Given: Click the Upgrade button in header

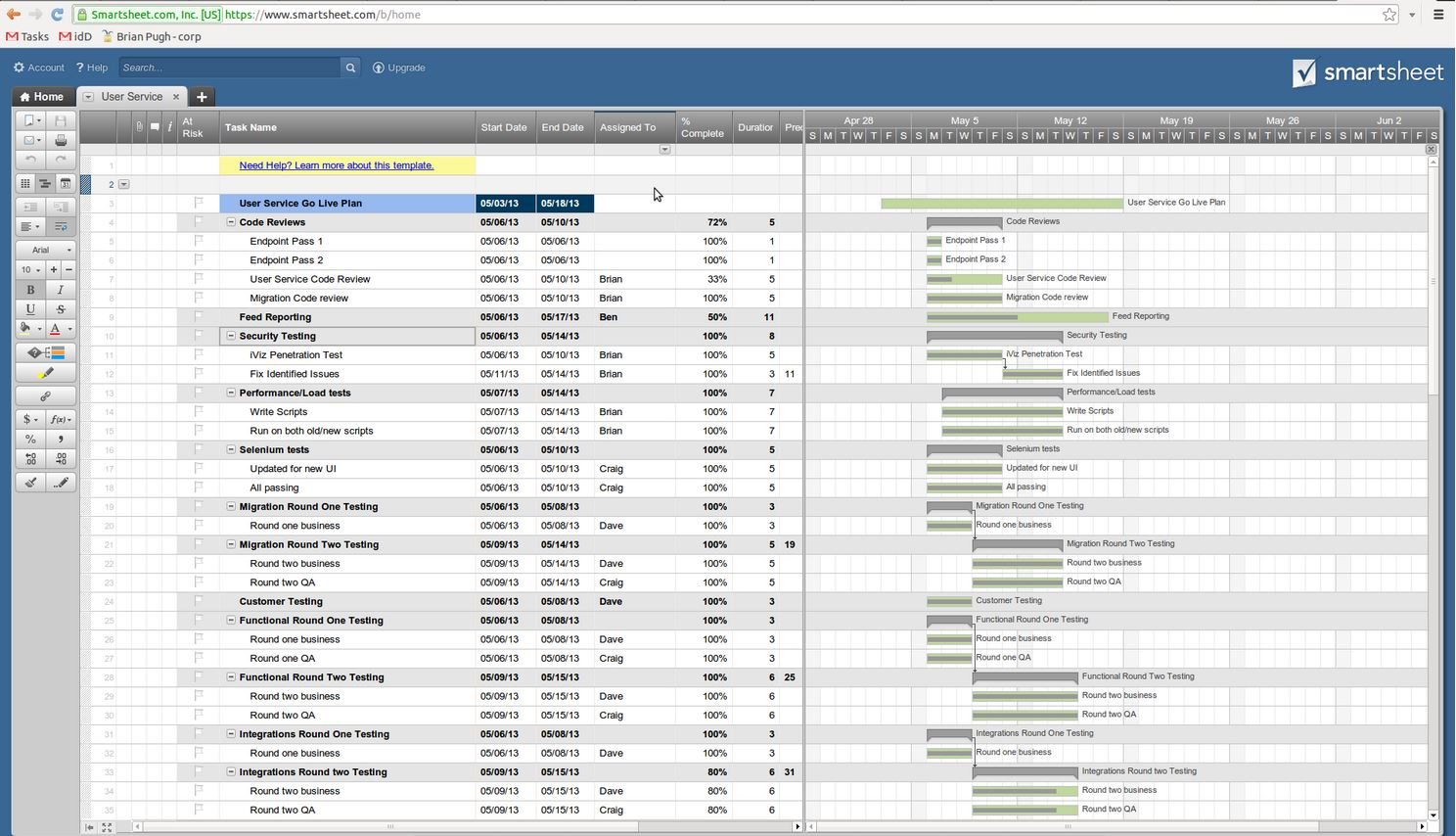Looking at the screenshot, I should click(399, 68).
